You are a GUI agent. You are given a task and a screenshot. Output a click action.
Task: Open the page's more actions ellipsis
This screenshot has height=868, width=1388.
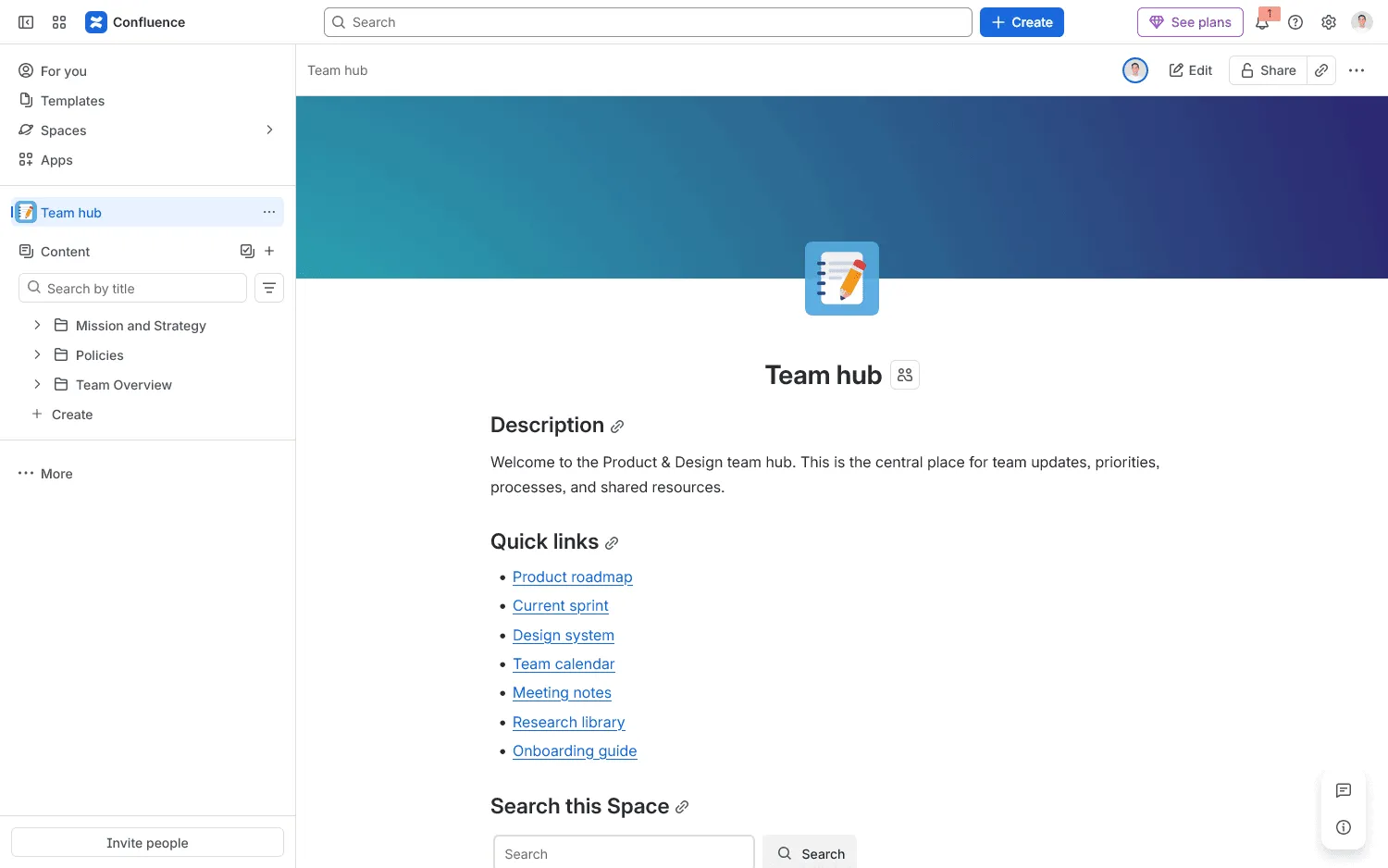pos(1357,70)
